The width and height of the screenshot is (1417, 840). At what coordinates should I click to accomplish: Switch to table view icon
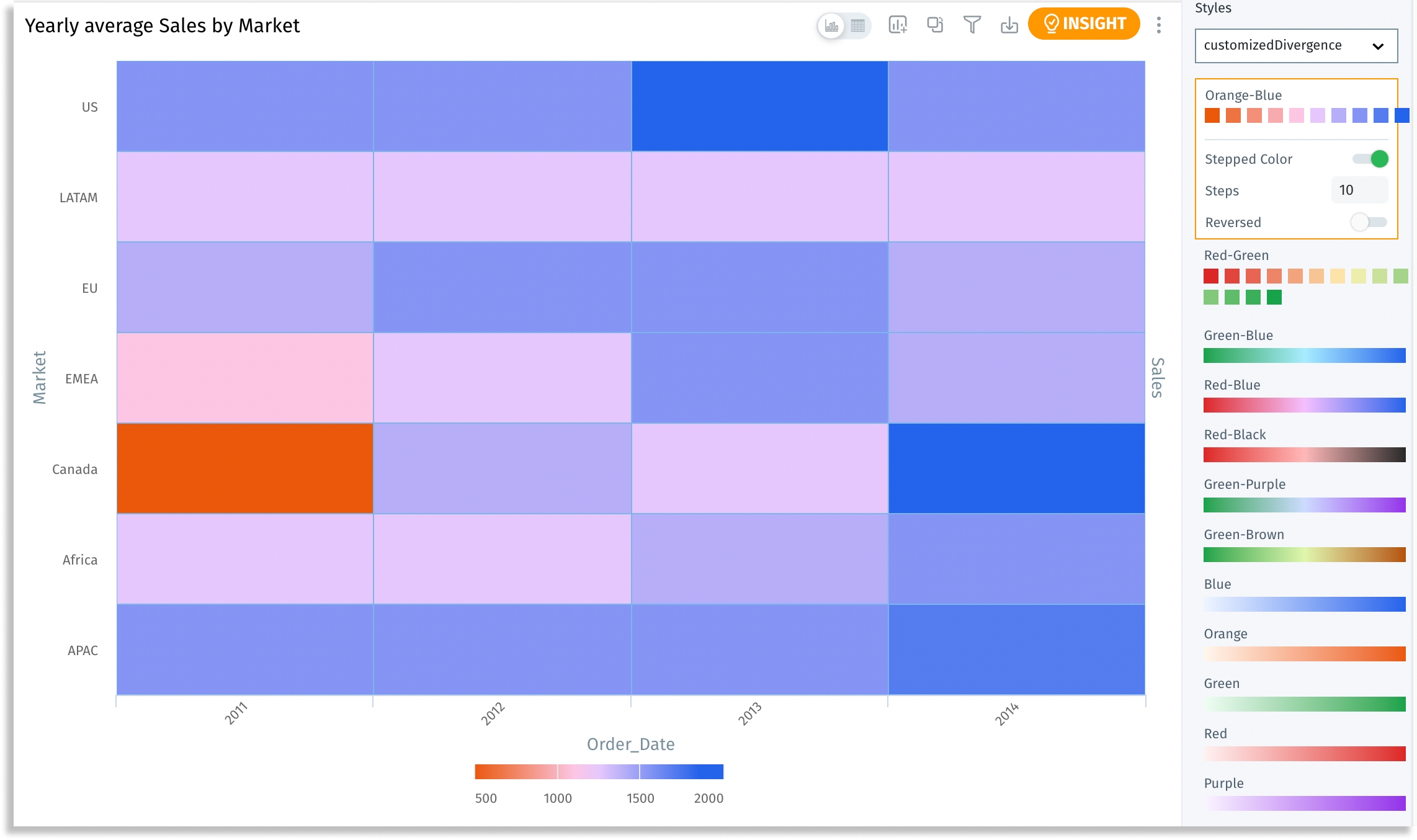pyautogui.click(x=858, y=26)
